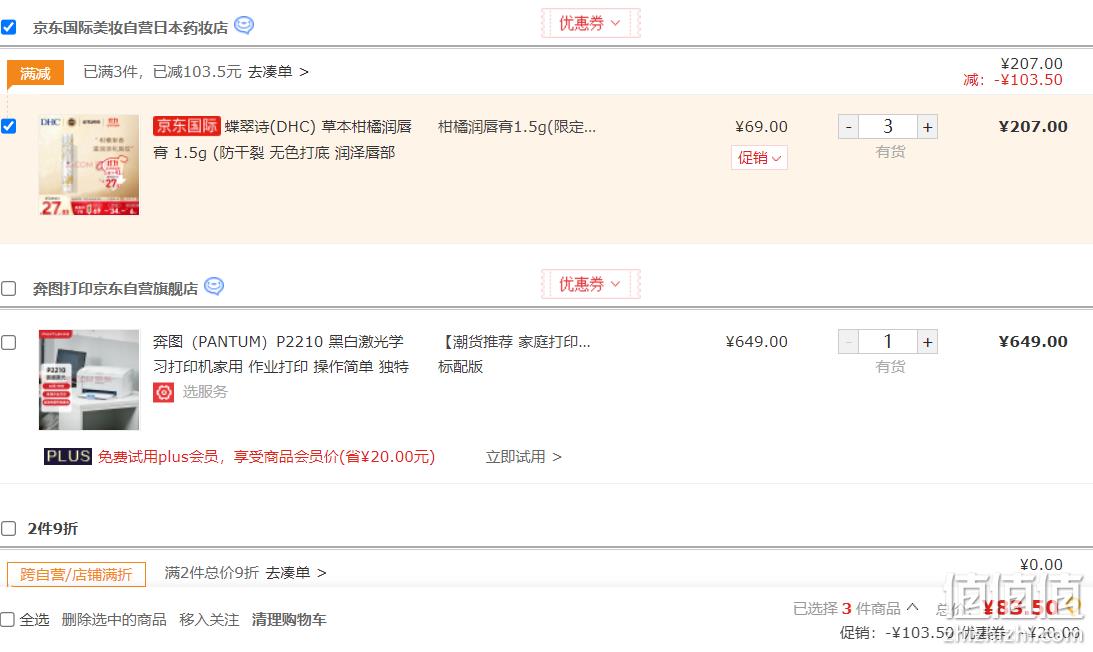Screen dimensions: 1093x652
Task: Click 去凑单 beside 已减103.5元
Action: pyautogui.click(x=278, y=72)
